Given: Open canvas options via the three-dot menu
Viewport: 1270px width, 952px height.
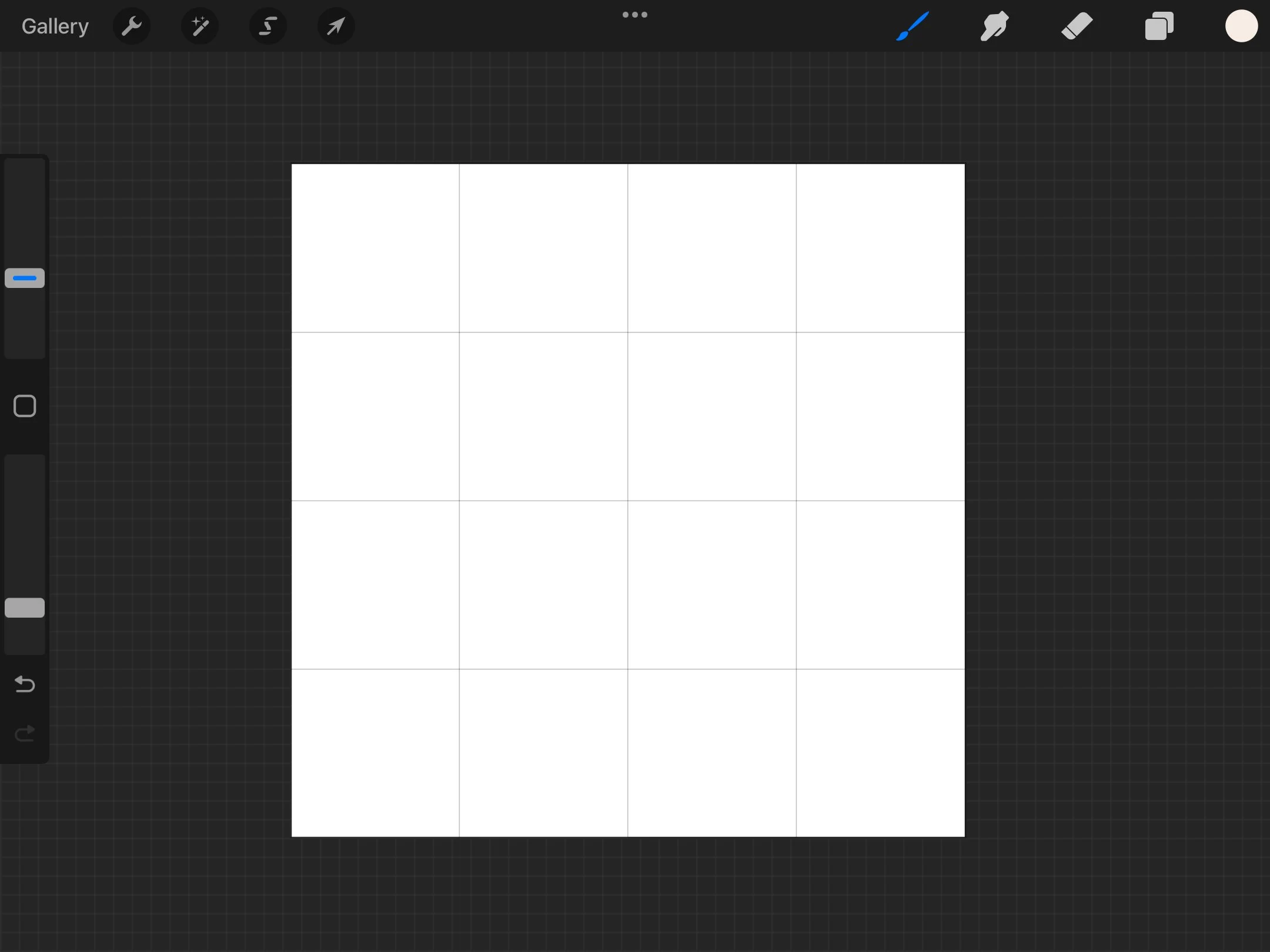Looking at the screenshot, I should pos(634,14).
